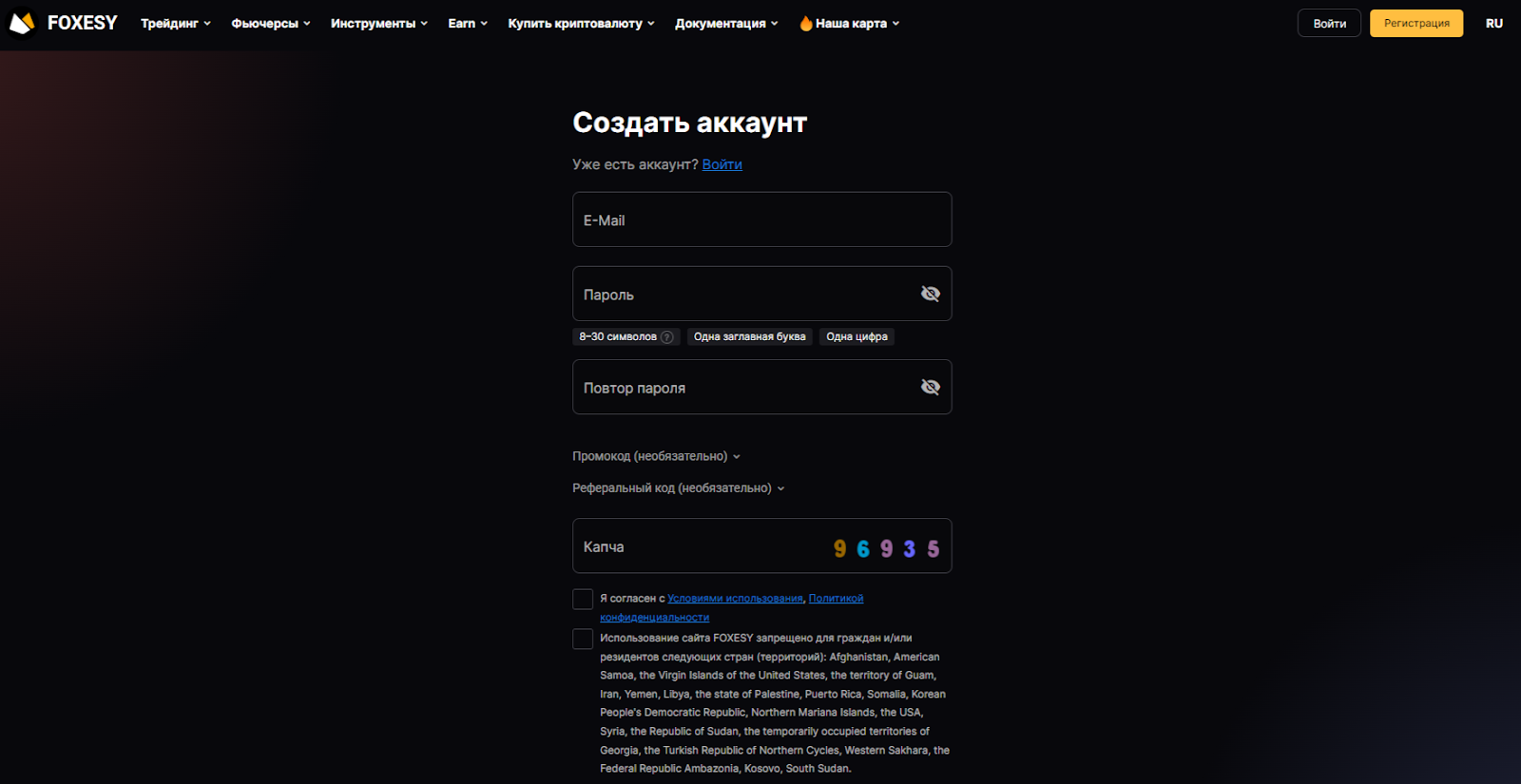Check the terms of use agreement checkbox
This screenshot has width=1521, height=784.
coord(583,599)
